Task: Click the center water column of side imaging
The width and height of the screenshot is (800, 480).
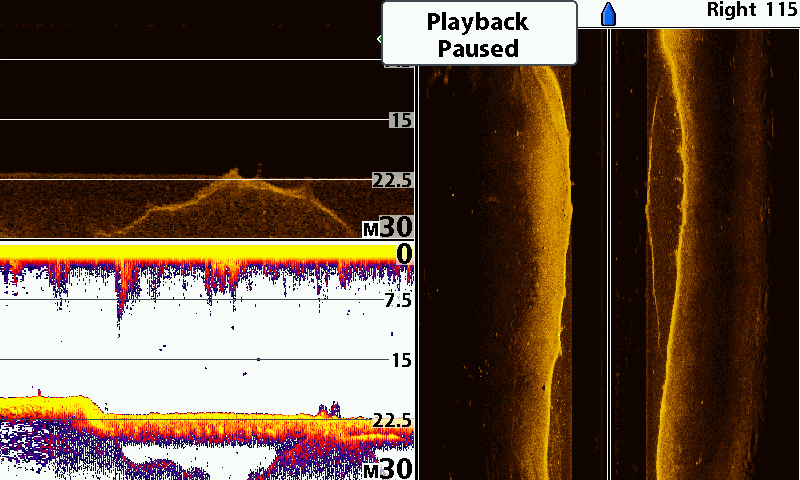Action: tap(608, 250)
